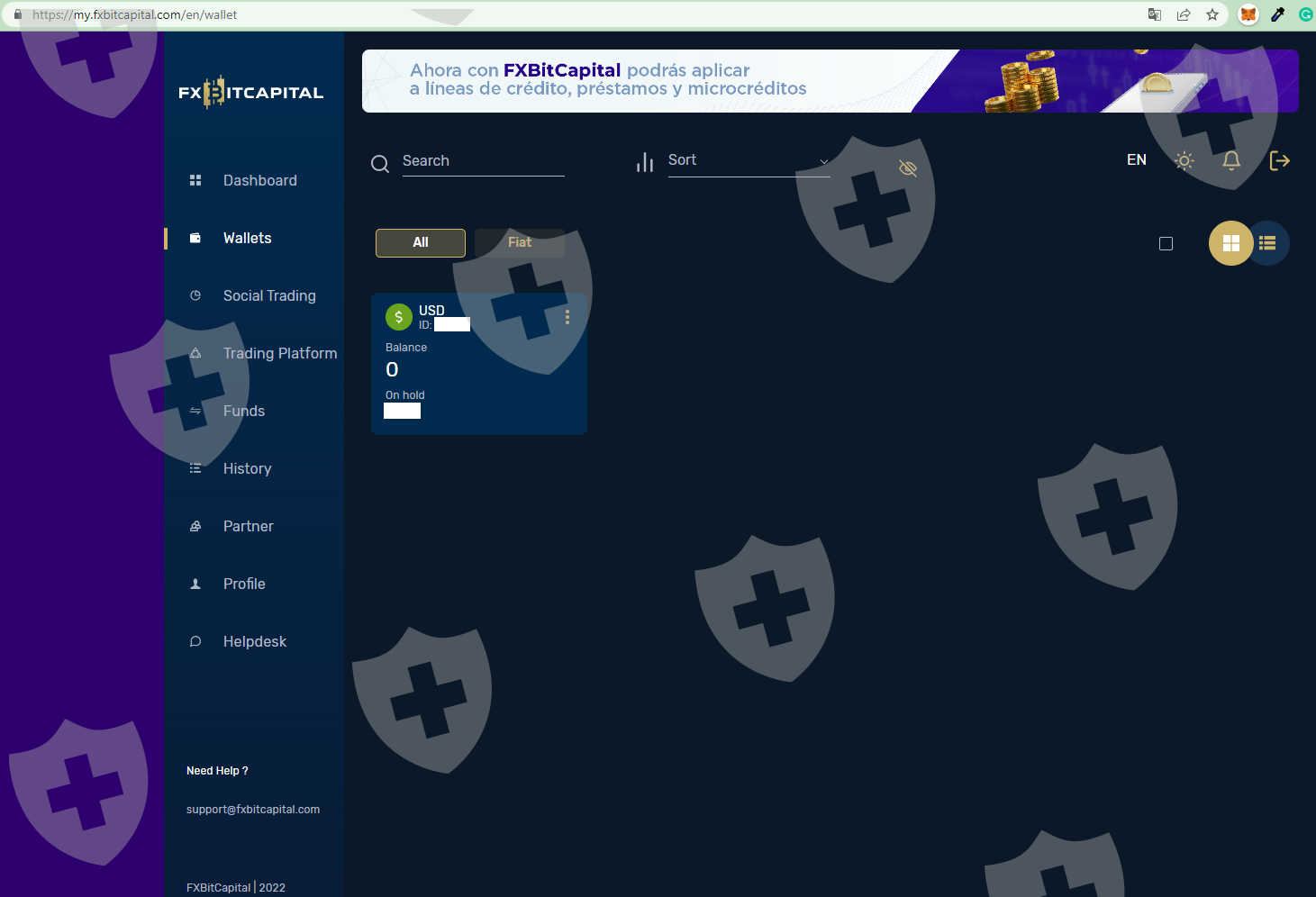The width and height of the screenshot is (1316, 897).
Task: Switch to grid view
Action: coord(1231,243)
